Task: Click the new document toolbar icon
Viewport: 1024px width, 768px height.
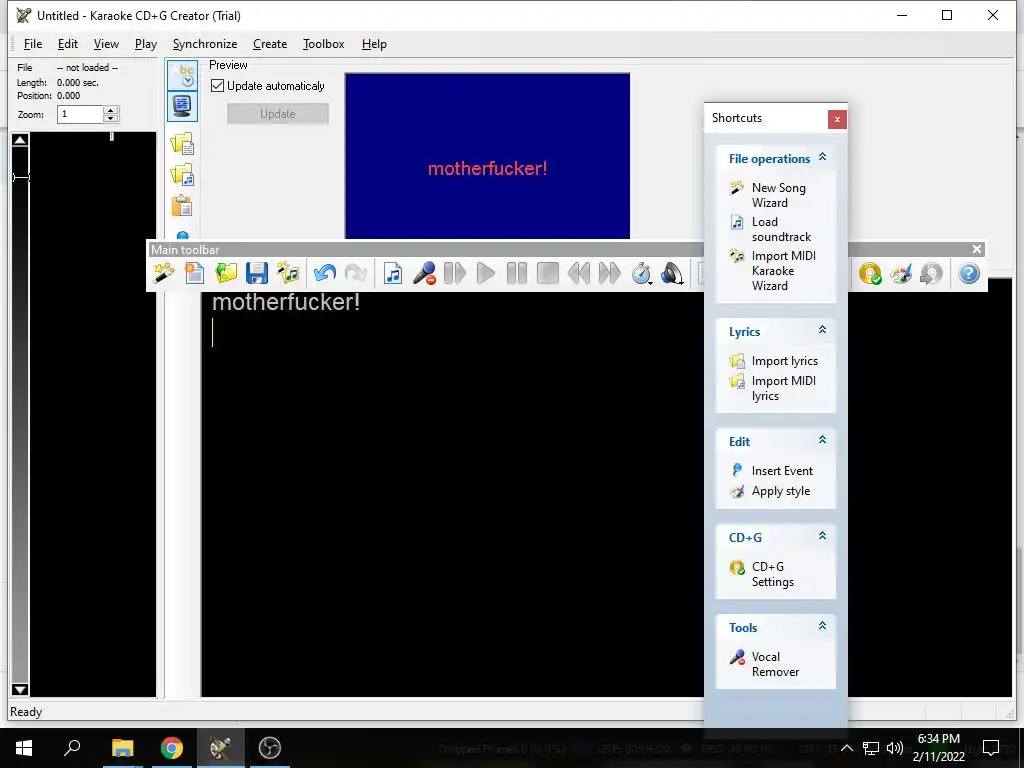Action: pyautogui.click(x=194, y=273)
